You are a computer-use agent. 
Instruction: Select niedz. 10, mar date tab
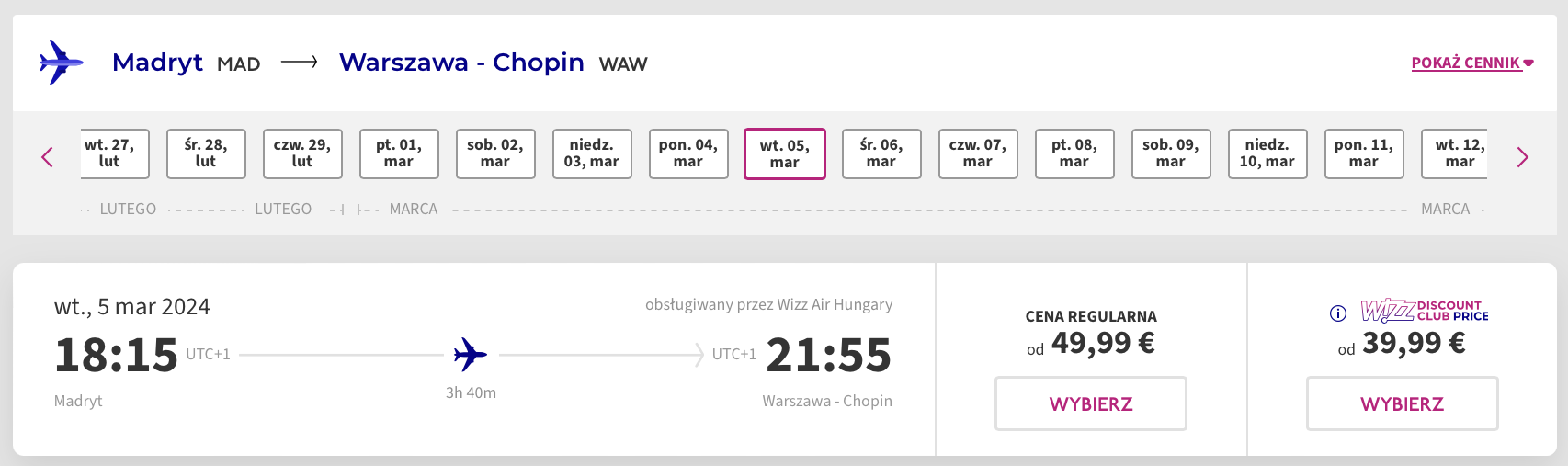1267,153
